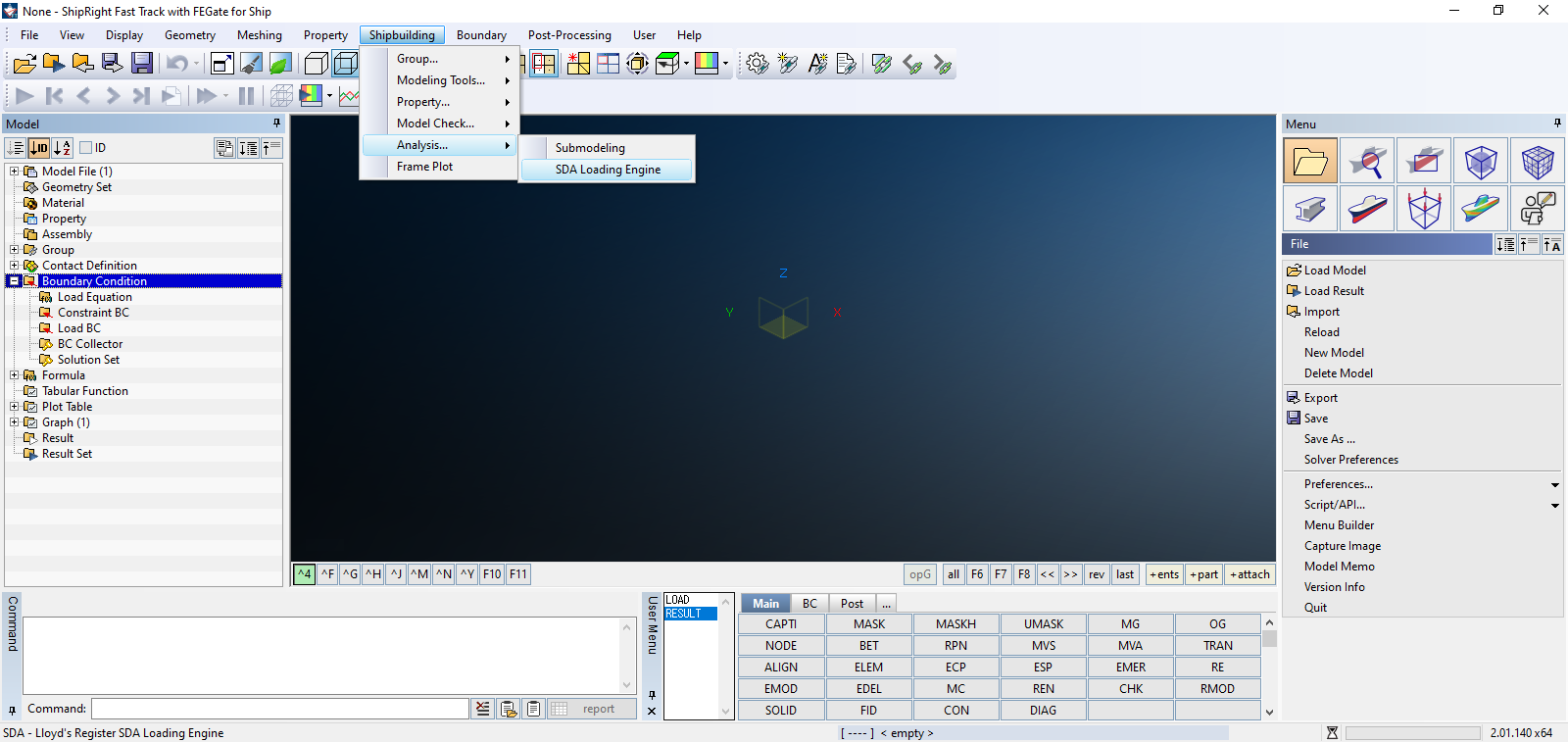The width and height of the screenshot is (1568, 742).
Task: Click the open folder toolbar icon
Action: coord(24,64)
